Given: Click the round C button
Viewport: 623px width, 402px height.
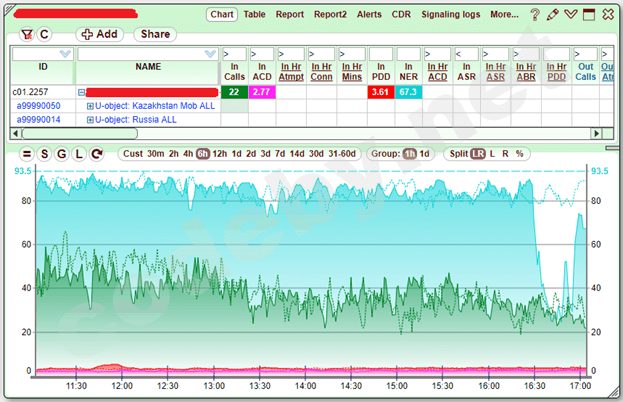Looking at the screenshot, I should coord(44,35).
